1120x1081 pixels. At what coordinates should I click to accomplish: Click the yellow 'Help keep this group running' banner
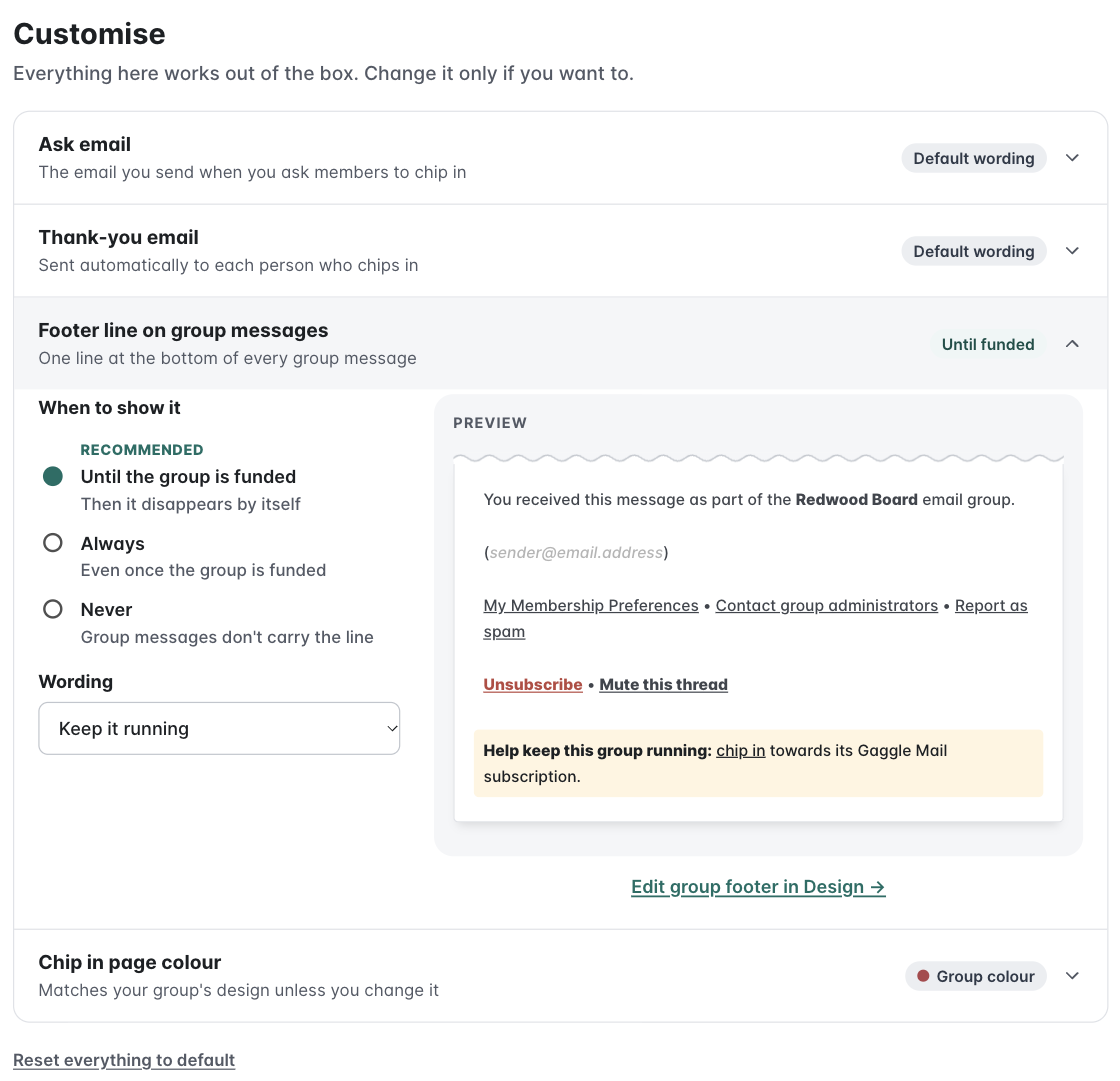[759, 763]
